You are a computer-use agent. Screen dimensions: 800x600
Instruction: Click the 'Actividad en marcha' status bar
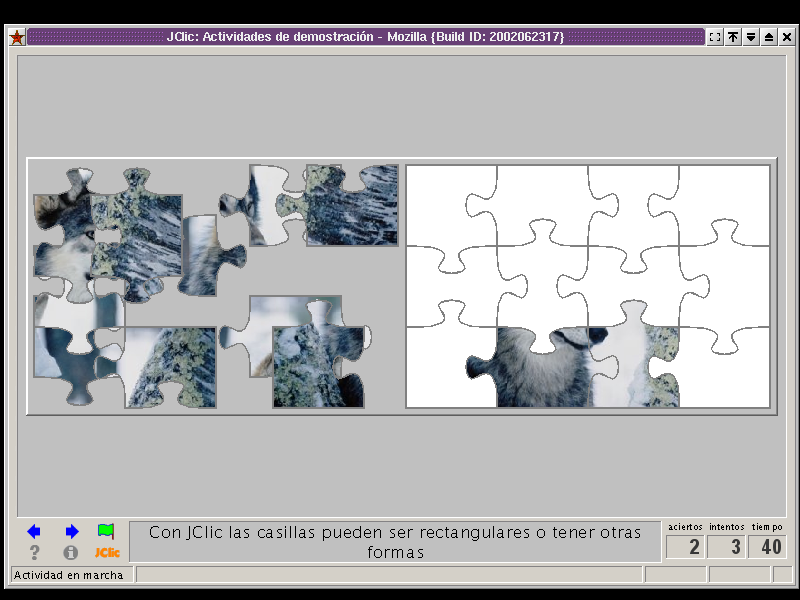pos(70,575)
